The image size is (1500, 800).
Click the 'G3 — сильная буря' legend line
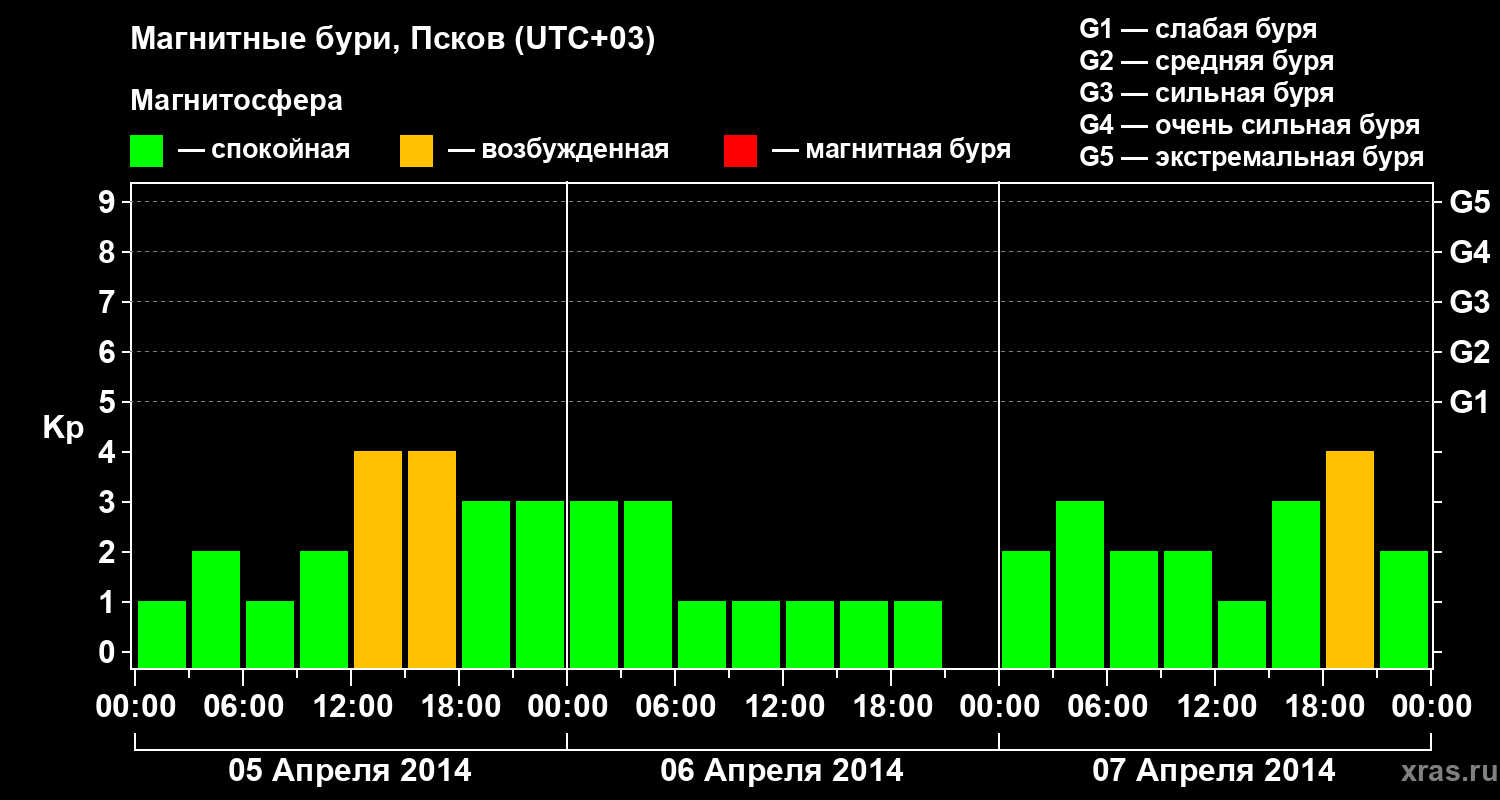1206,93
